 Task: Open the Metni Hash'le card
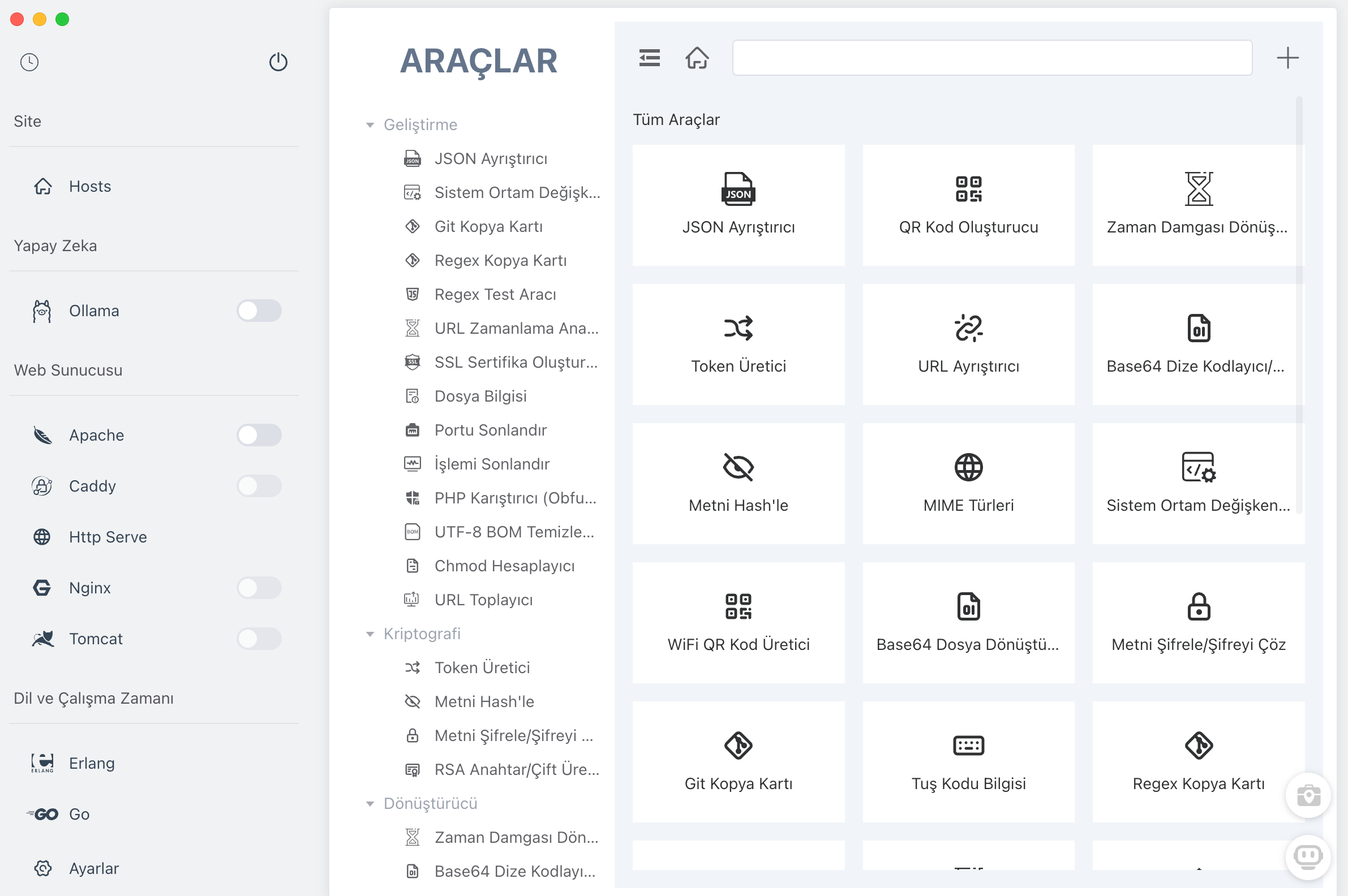tap(738, 484)
